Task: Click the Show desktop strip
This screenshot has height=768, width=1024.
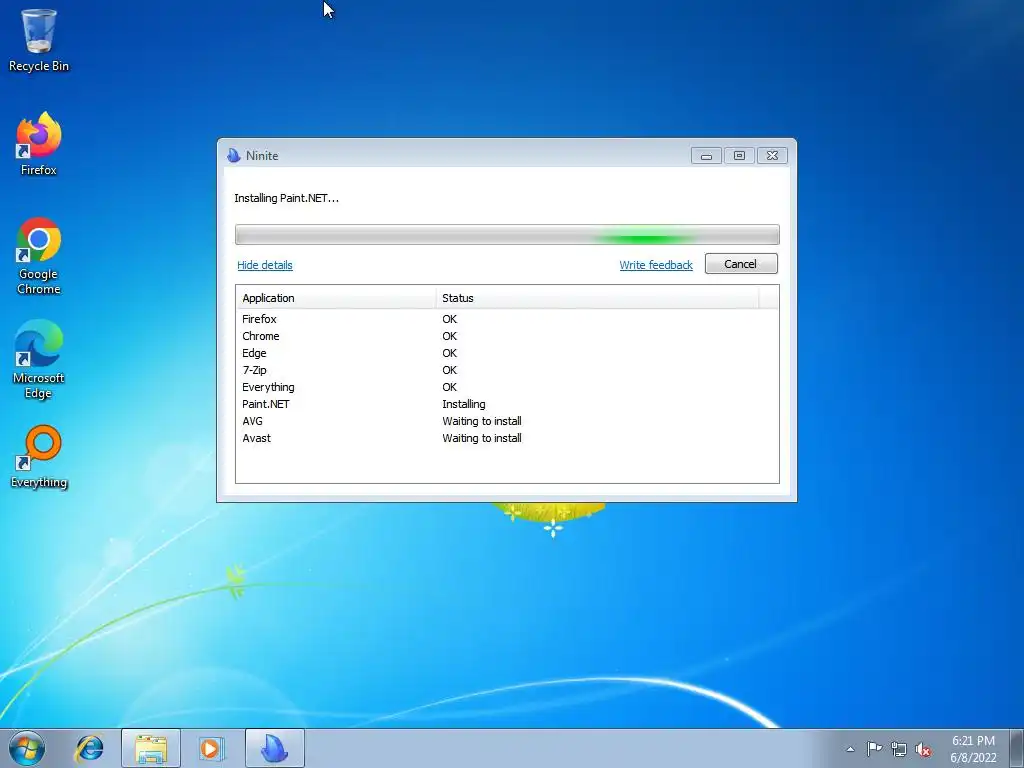Action: click(x=1018, y=748)
